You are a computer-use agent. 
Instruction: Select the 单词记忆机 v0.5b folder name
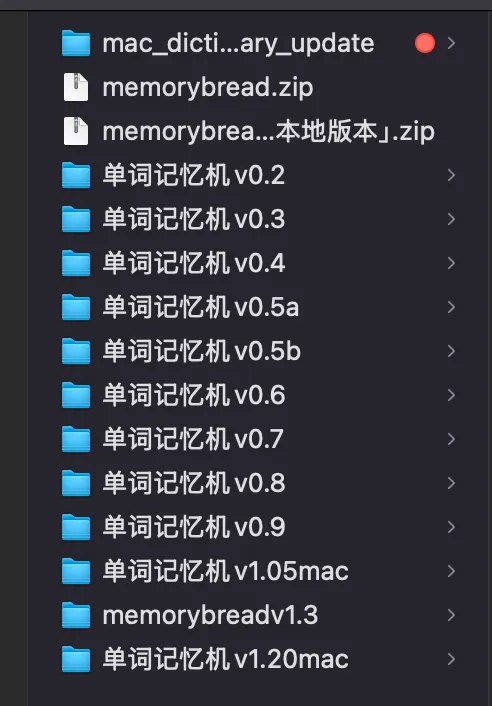click(201, 351)
